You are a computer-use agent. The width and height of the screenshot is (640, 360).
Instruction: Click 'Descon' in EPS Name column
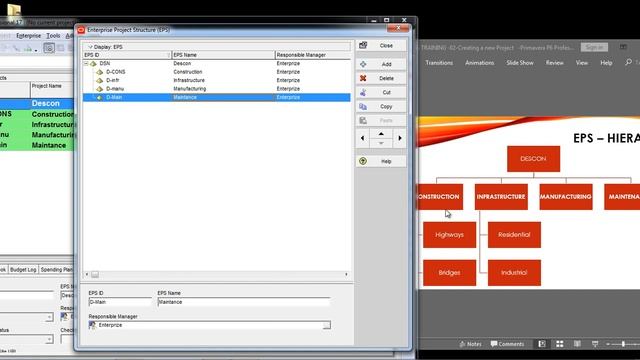click(x=182, y=64)
